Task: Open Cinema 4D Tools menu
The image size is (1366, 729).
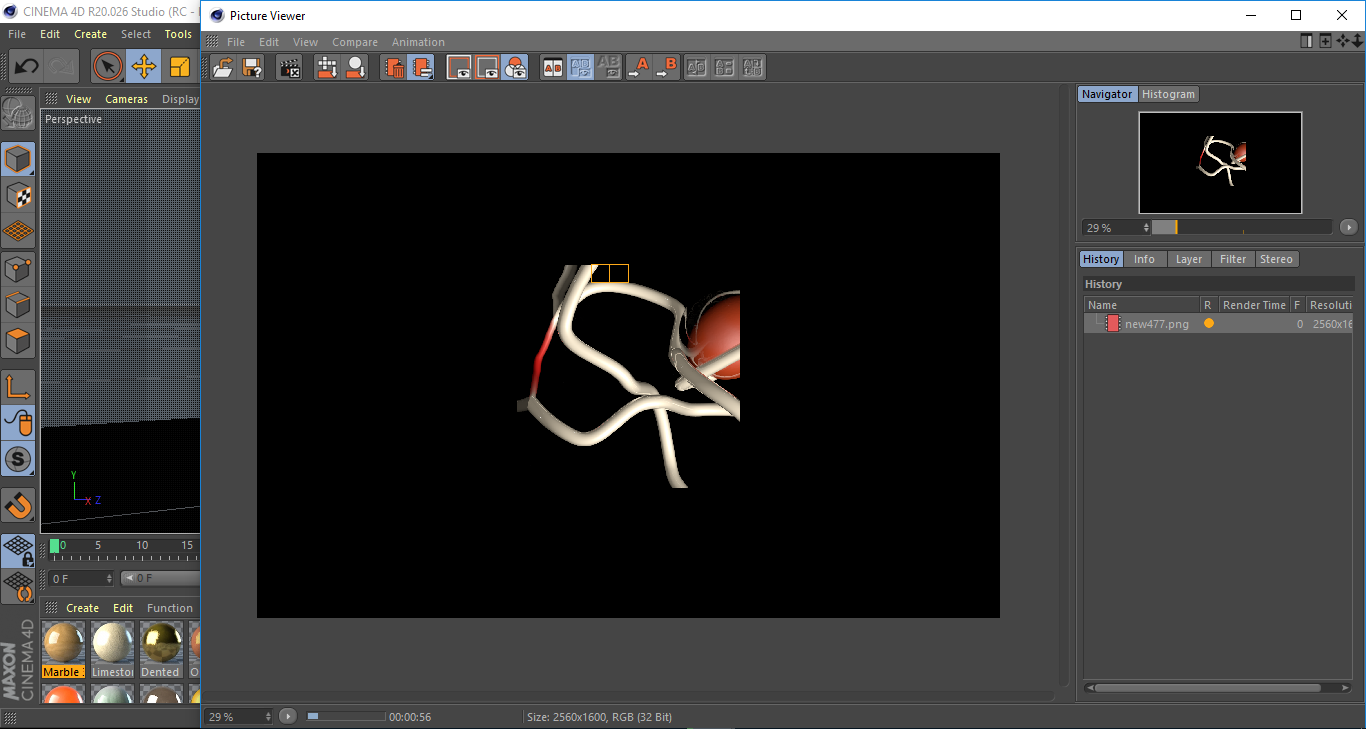Action: (x=178, y=34)
